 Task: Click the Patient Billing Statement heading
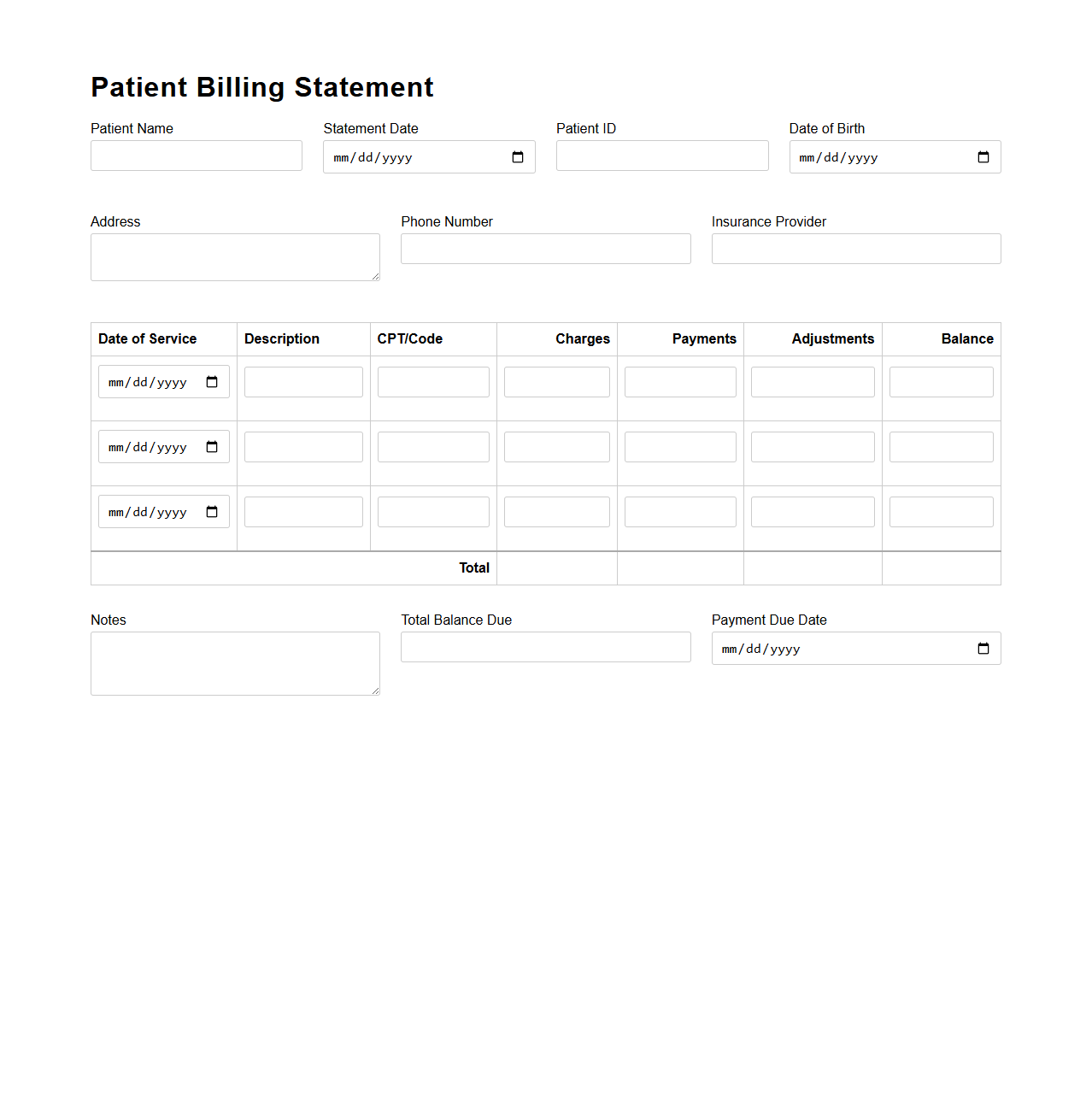pyautogui.click(x=262, y=86)
